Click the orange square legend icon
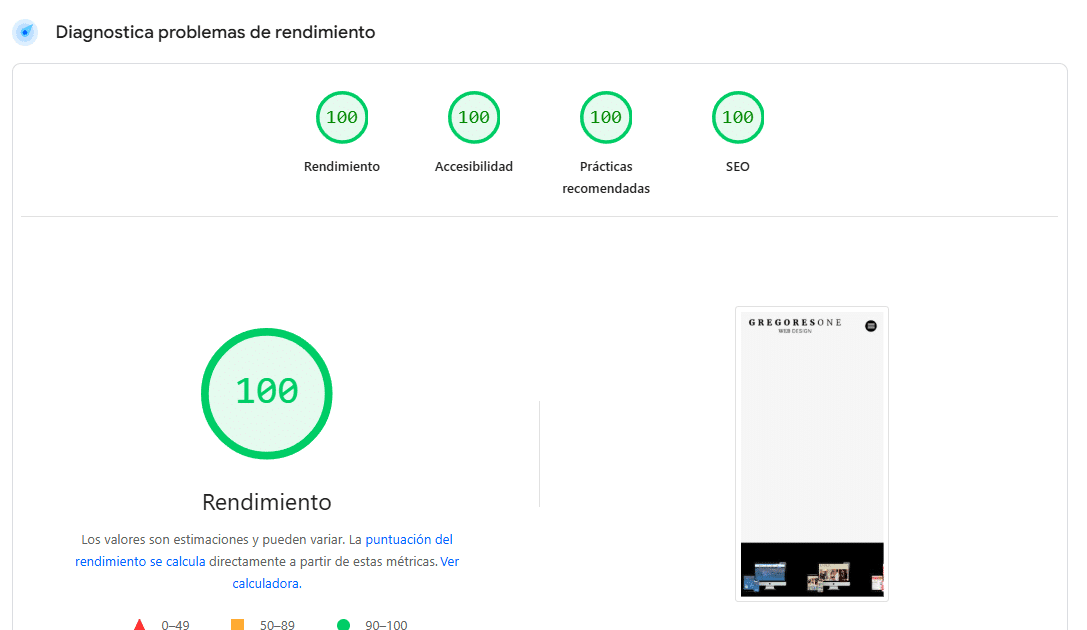1087x630 pixels. (238, 625)
